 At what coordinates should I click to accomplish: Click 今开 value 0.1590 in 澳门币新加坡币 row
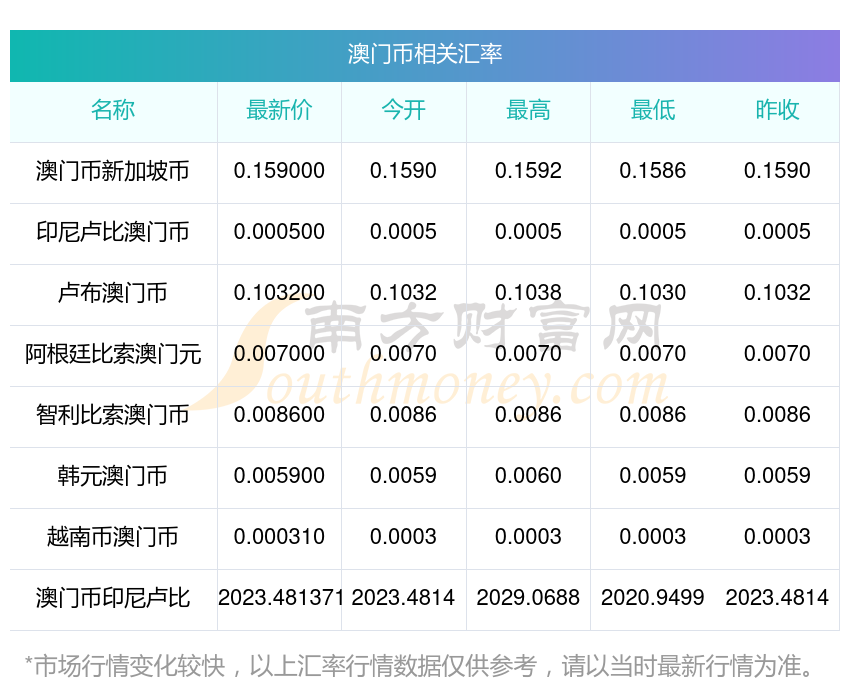pyautogui.click(x=403, y=171)
